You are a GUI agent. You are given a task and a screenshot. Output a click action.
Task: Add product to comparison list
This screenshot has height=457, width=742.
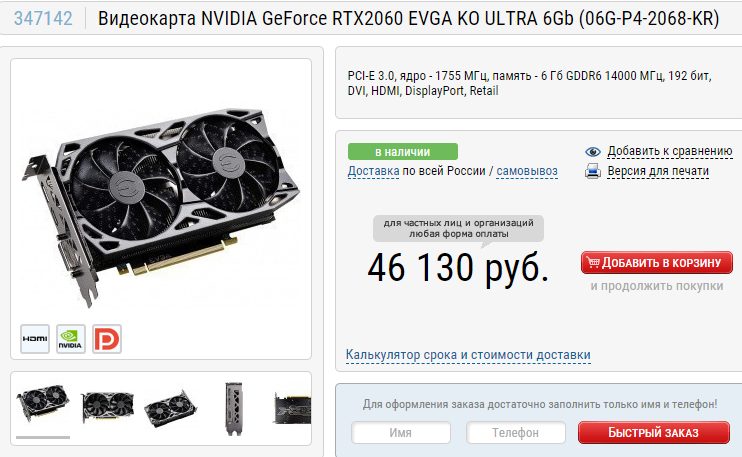670,151
